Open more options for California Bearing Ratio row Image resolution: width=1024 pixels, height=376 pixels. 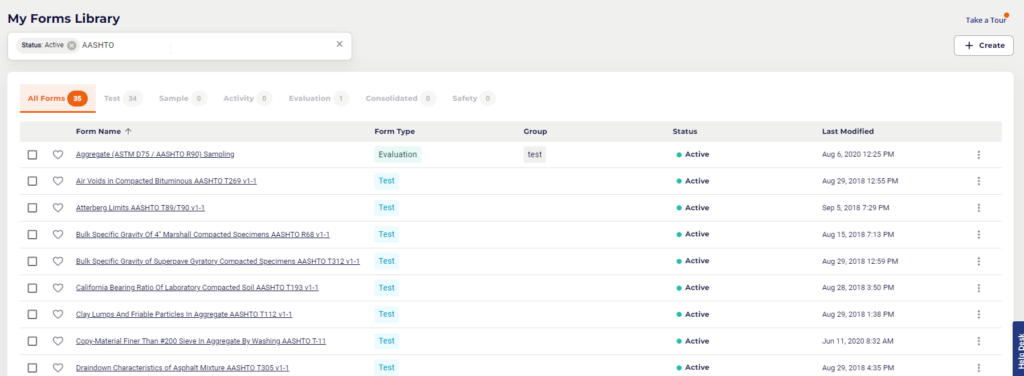pos(978,287)
